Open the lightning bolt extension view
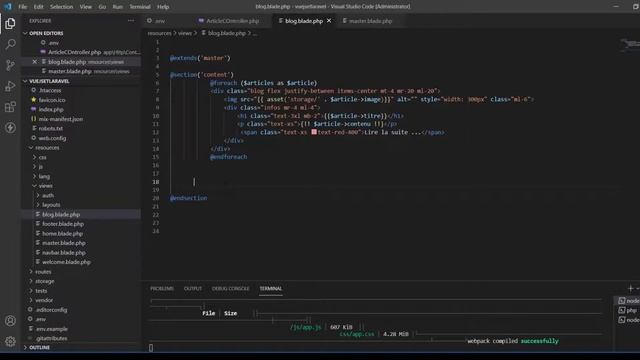640x360 pixels. pos(10,128)
